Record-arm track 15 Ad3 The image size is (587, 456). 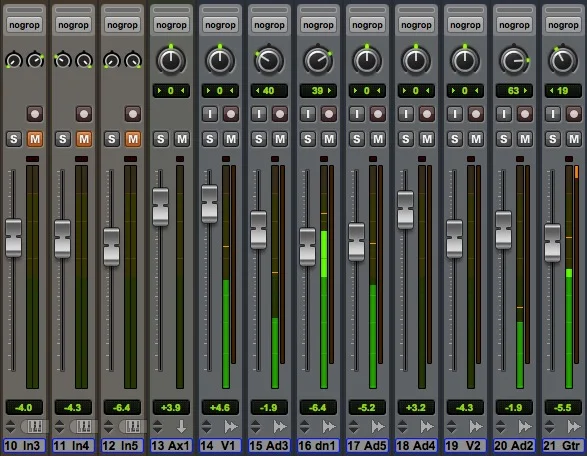[280, 114]
